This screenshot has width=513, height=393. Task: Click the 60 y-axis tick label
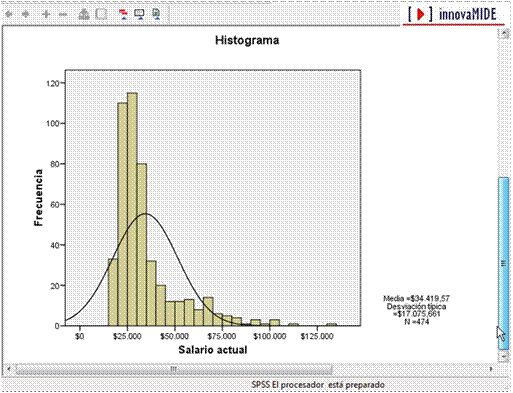55,204
